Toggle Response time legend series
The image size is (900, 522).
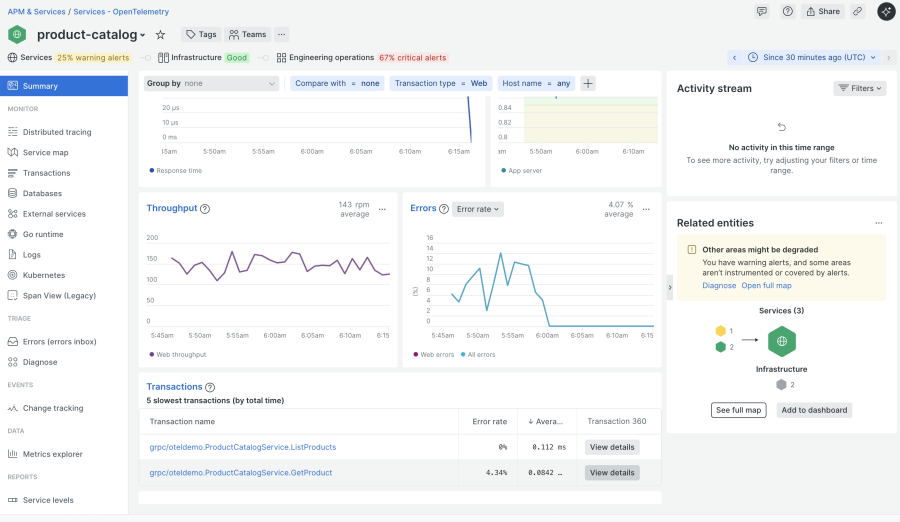(x=176, y=171)
